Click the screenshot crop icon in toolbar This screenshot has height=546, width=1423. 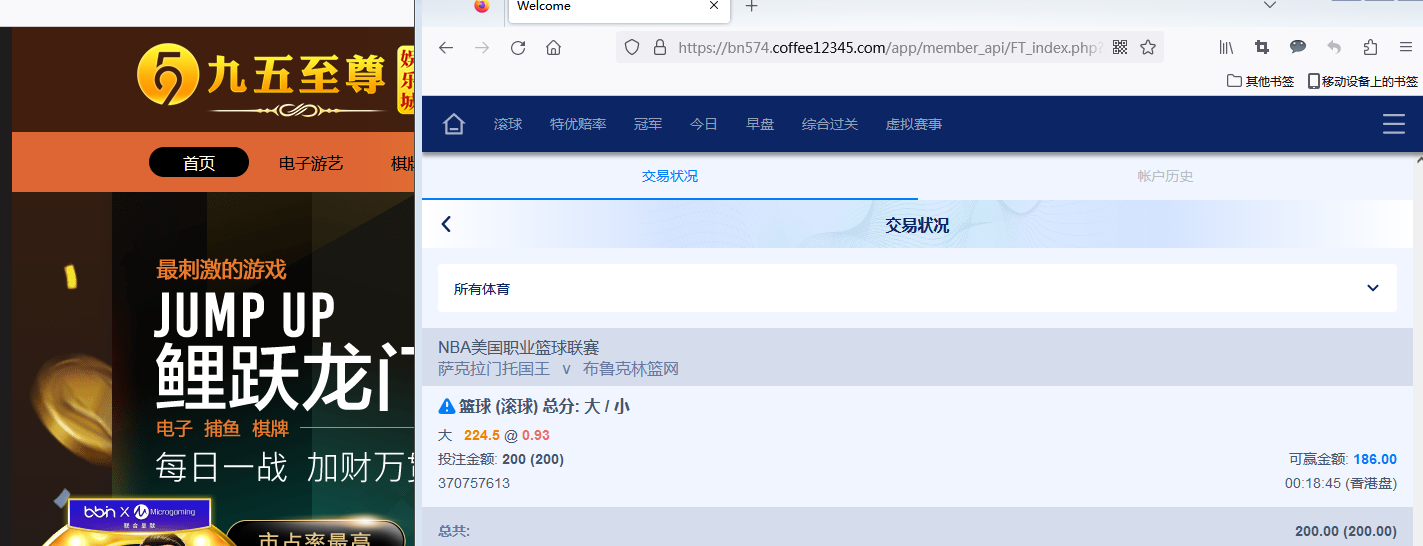click(x=1262, y=47)
